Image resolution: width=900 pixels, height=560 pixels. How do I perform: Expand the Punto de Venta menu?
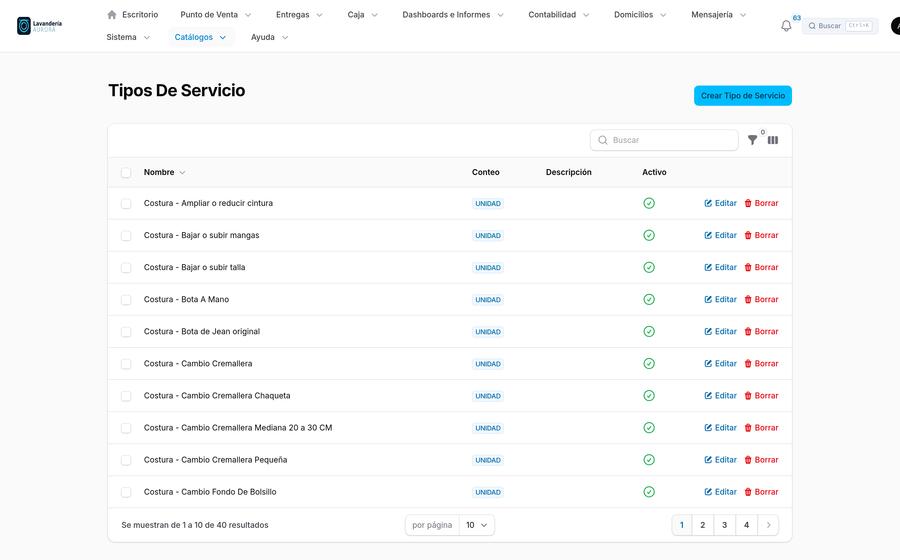[216, 14]
